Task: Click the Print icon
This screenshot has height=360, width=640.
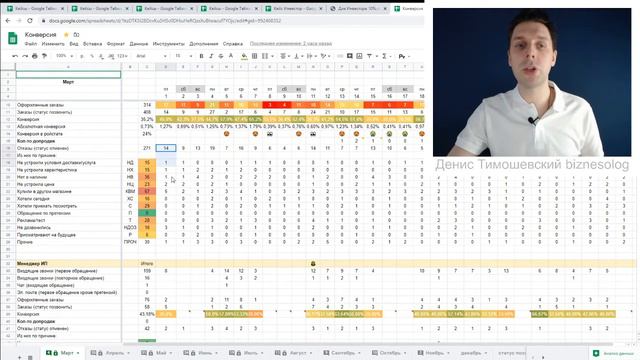Action: coord(35,56)
